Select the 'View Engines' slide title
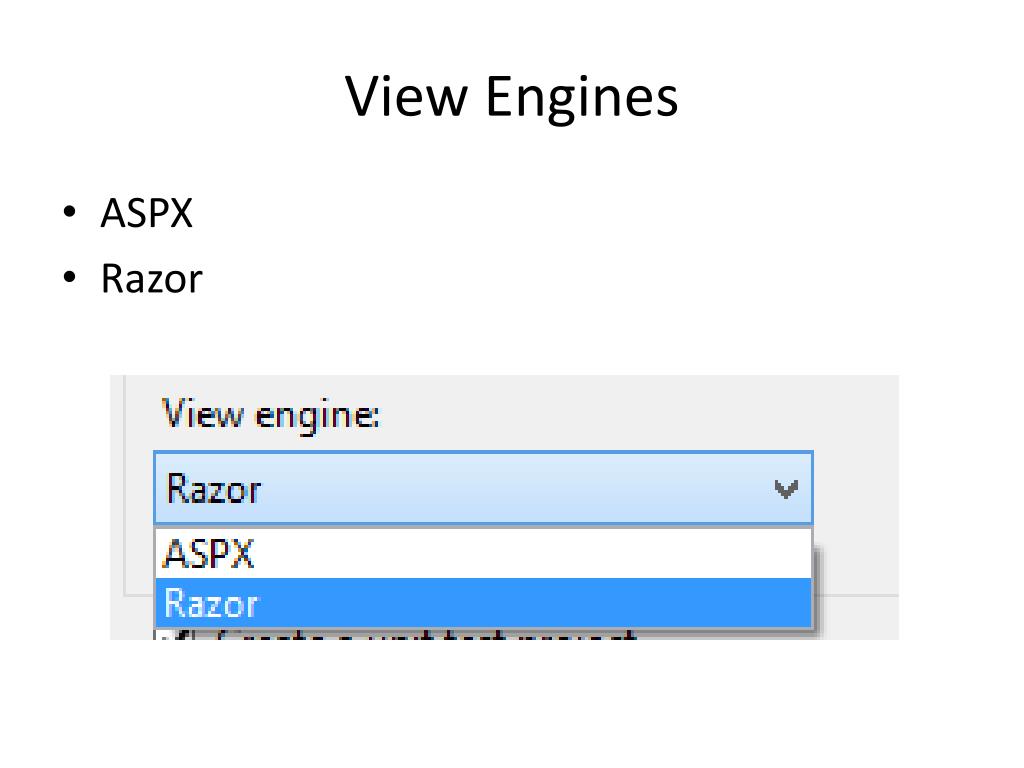 pyautogui.click(x=512, y=97)
